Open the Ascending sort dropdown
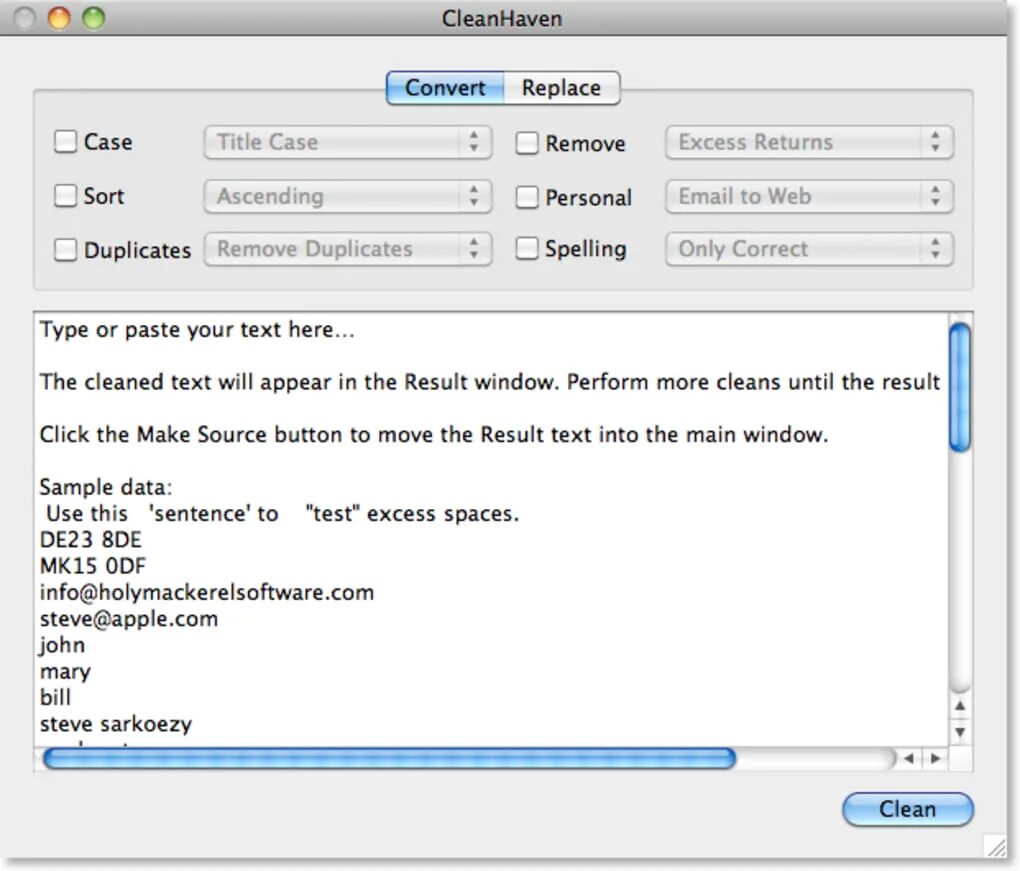This screenshot has width=1020, height=871. tap(348, 196)
